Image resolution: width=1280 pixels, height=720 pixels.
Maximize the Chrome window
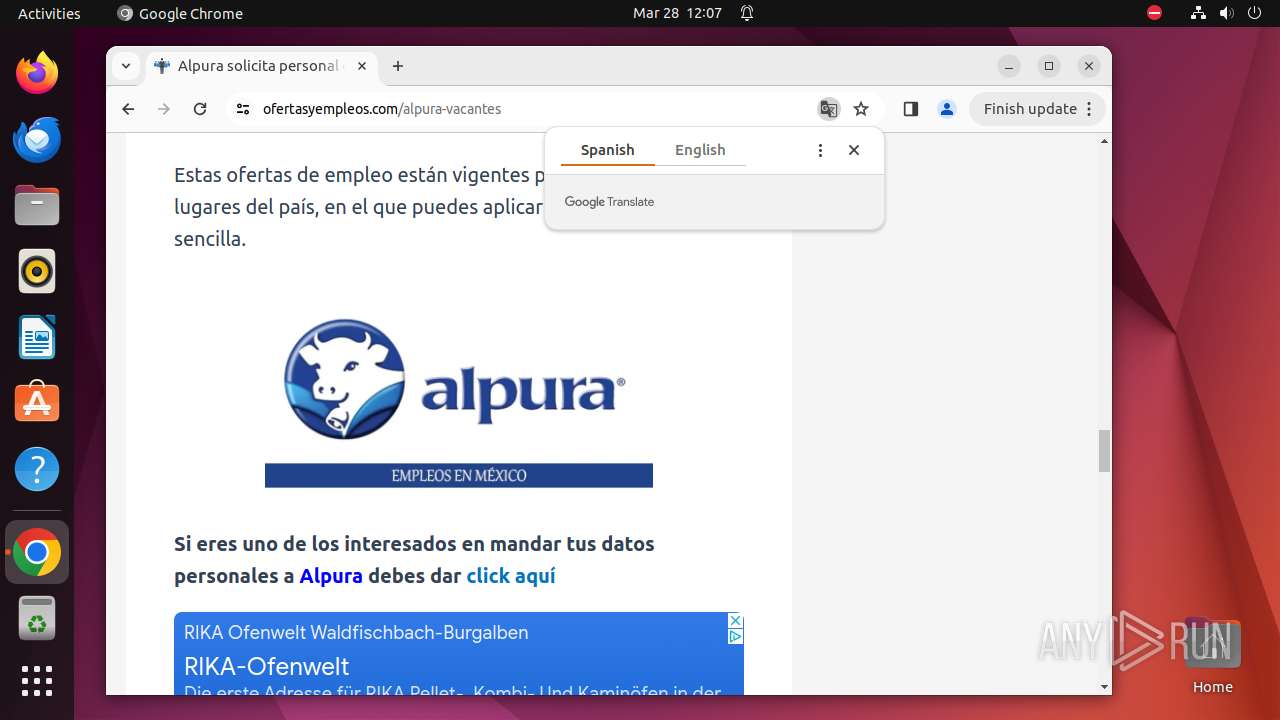(x=1049, y=66)
